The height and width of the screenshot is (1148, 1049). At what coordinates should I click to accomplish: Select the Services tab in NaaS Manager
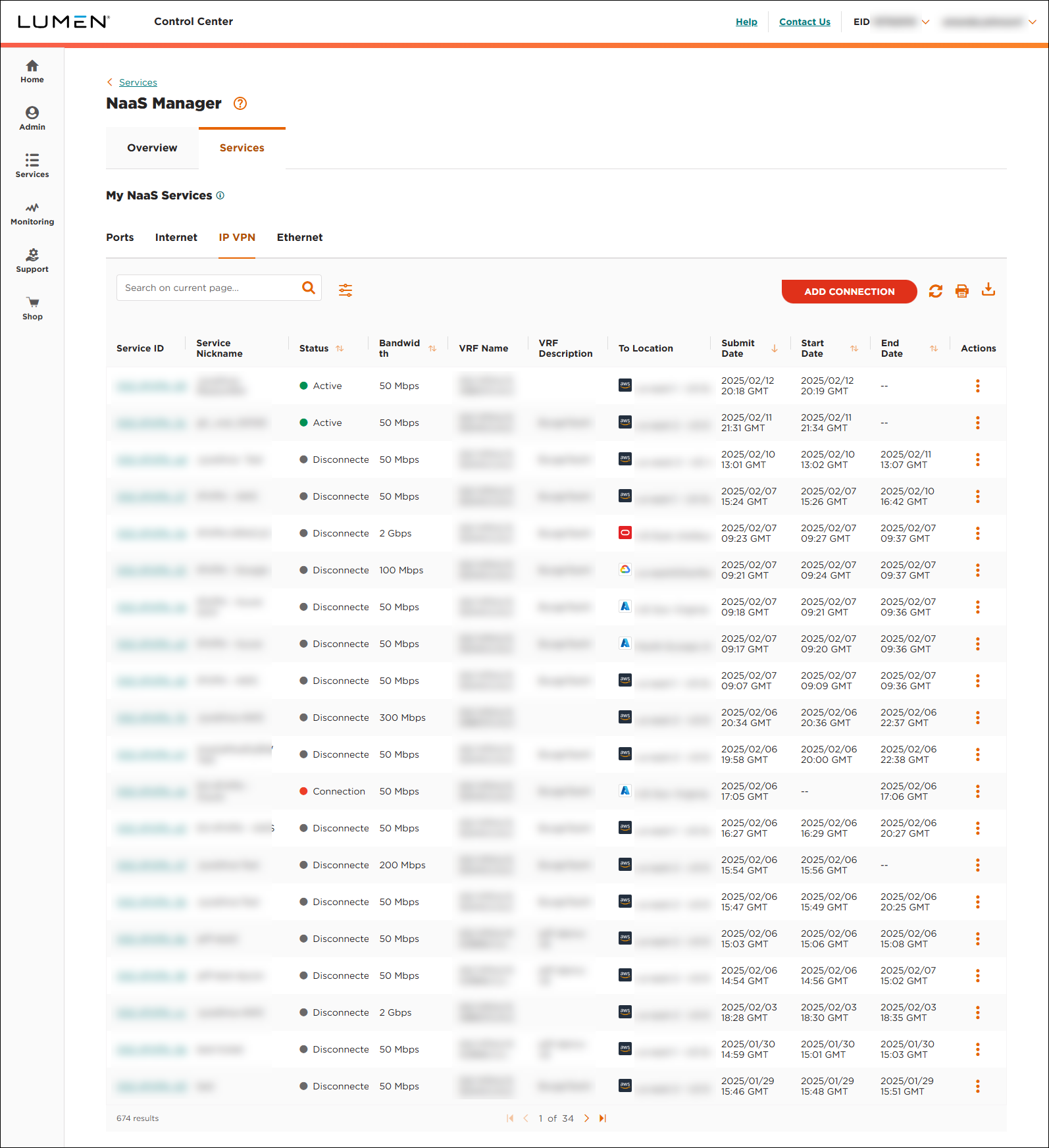point(242,148)
